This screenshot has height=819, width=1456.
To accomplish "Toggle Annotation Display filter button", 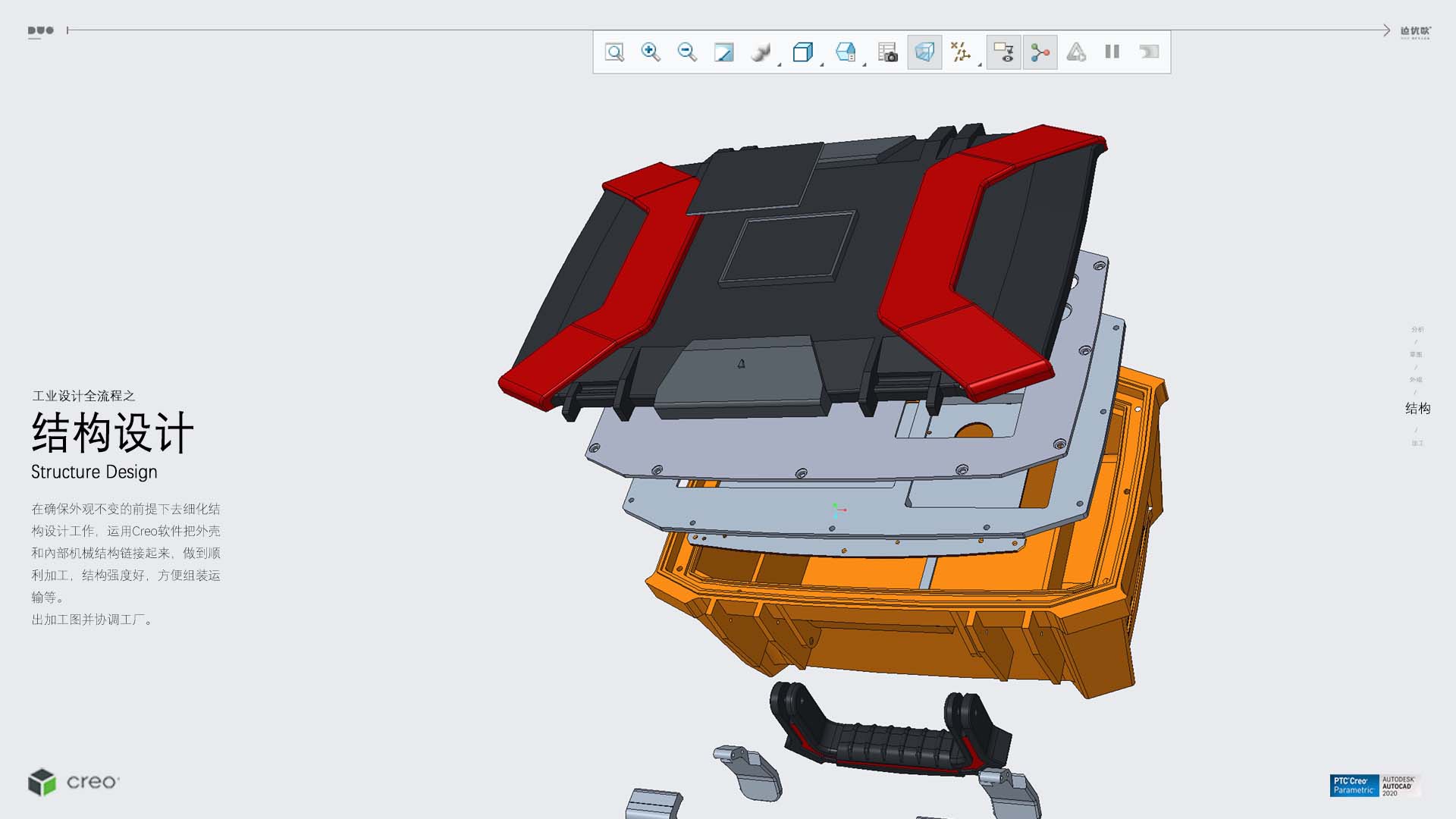I will 1003,52.
